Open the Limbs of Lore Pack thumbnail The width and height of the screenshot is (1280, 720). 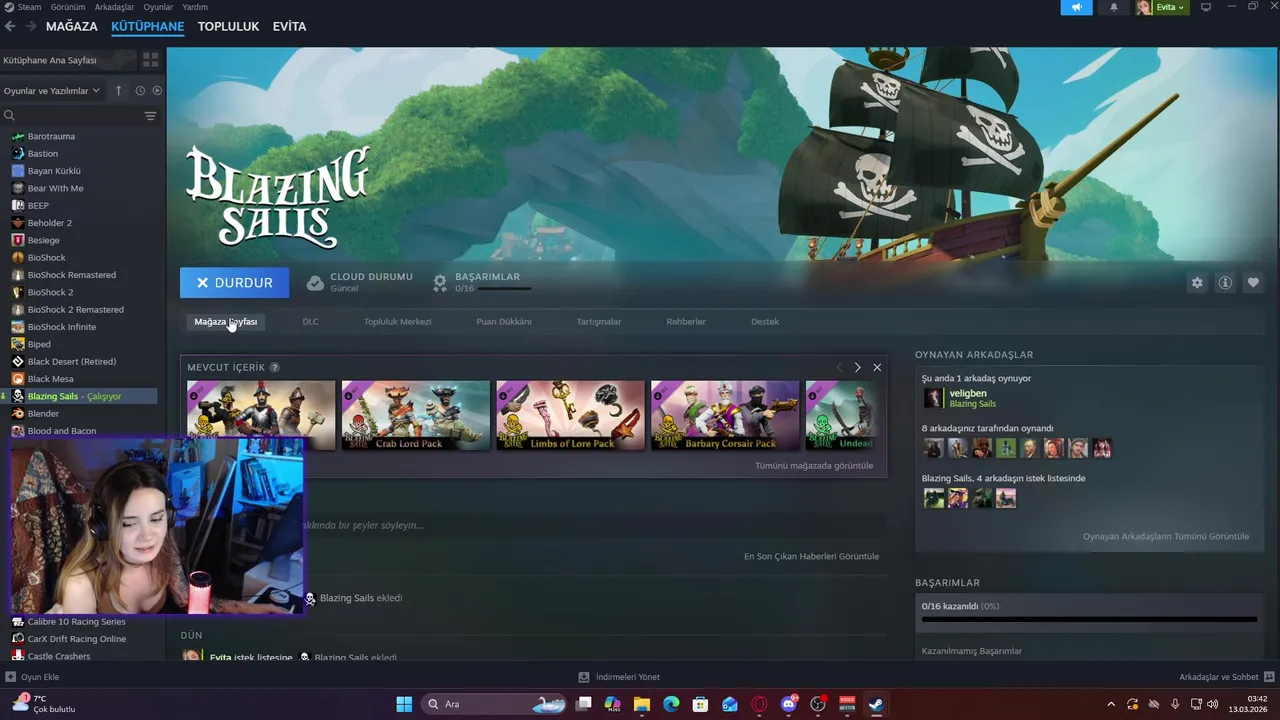pos(571,415)
